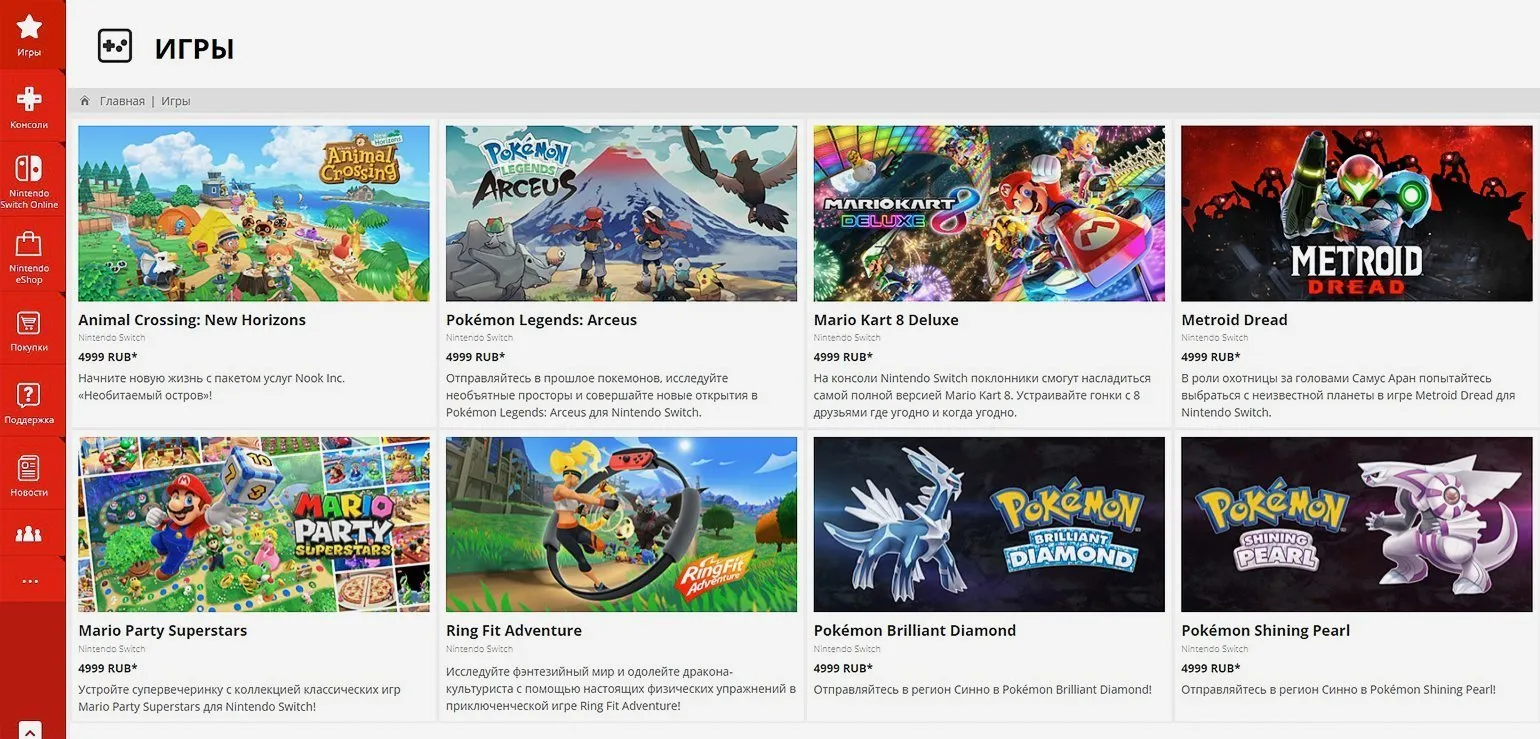This screenshot has height=739, width=1540.
Task: Open Ring Fit Adventure title link
Action: [x=514, y=631]
